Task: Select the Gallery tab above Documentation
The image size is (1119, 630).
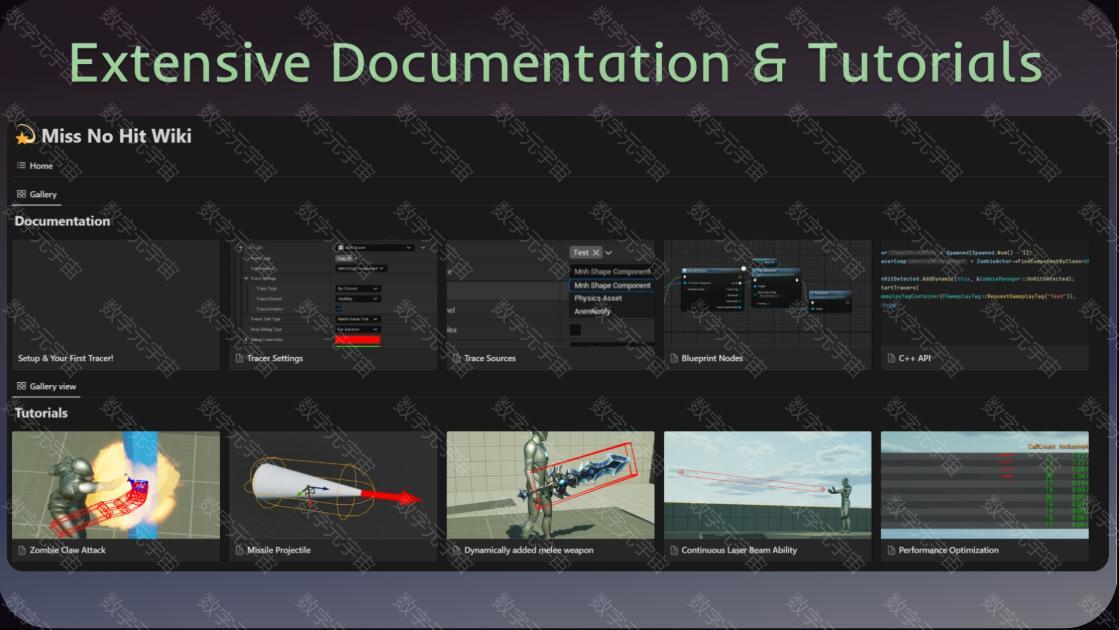Action: point(36,194)
